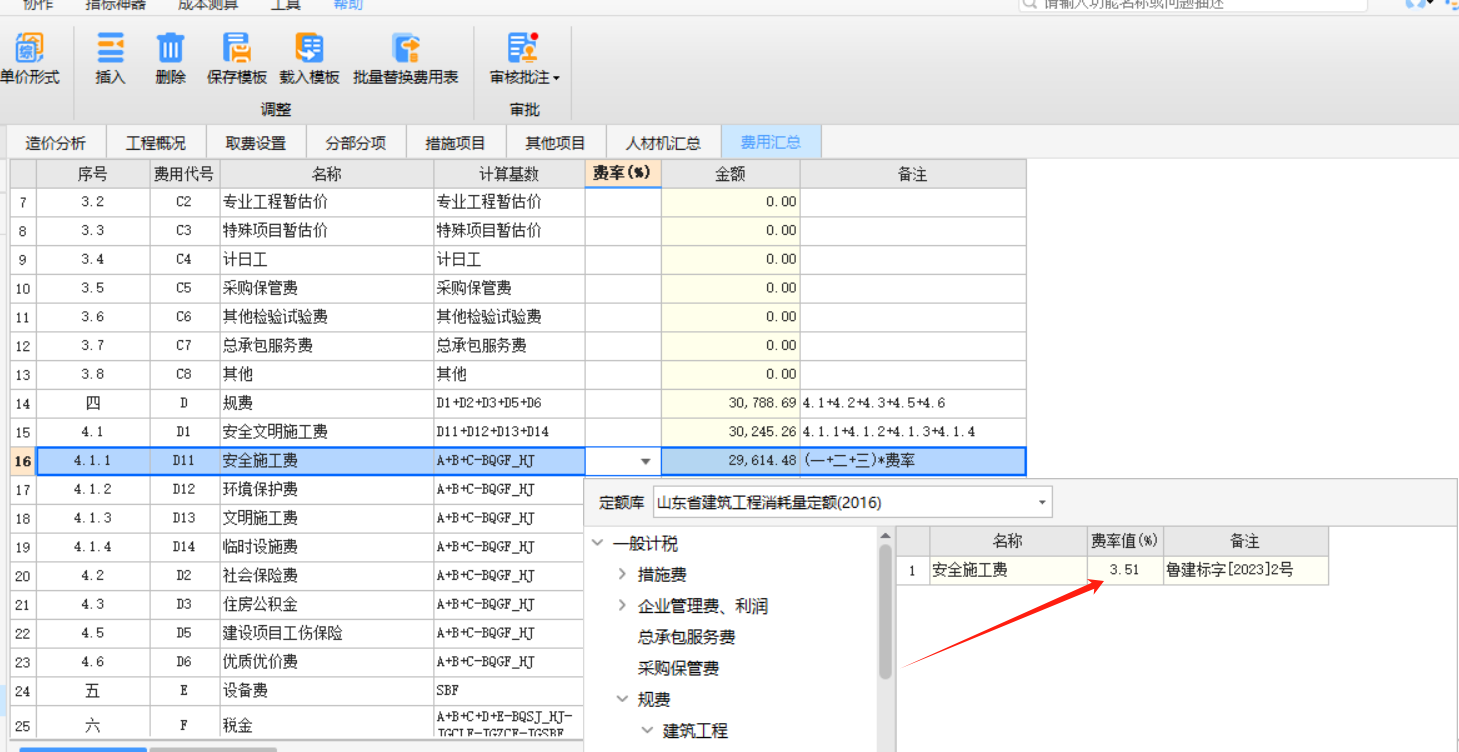Click the 住房公积金 name cell
1459x752 pixels.
coord(327,605)
